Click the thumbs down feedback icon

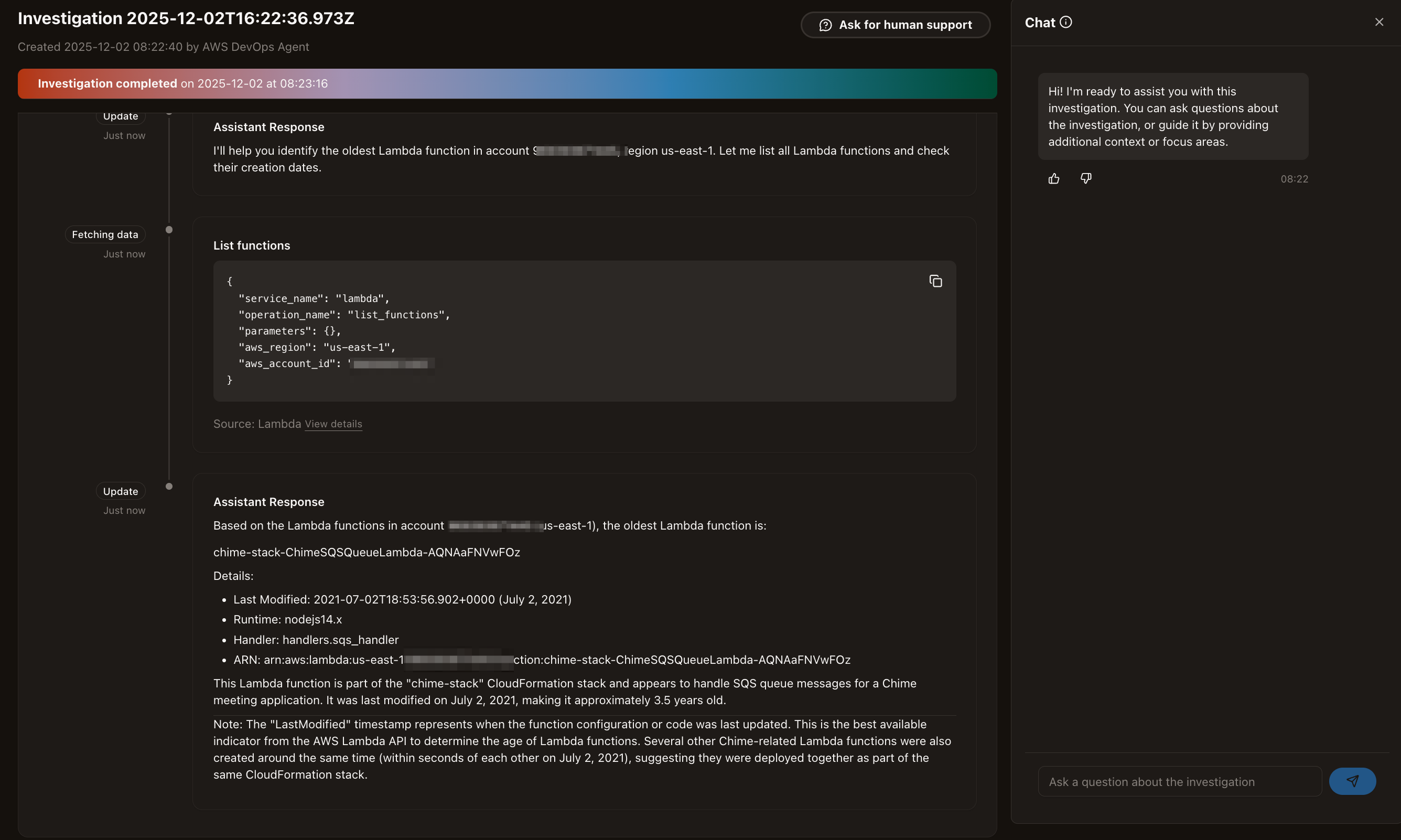tap(1086, 179)
